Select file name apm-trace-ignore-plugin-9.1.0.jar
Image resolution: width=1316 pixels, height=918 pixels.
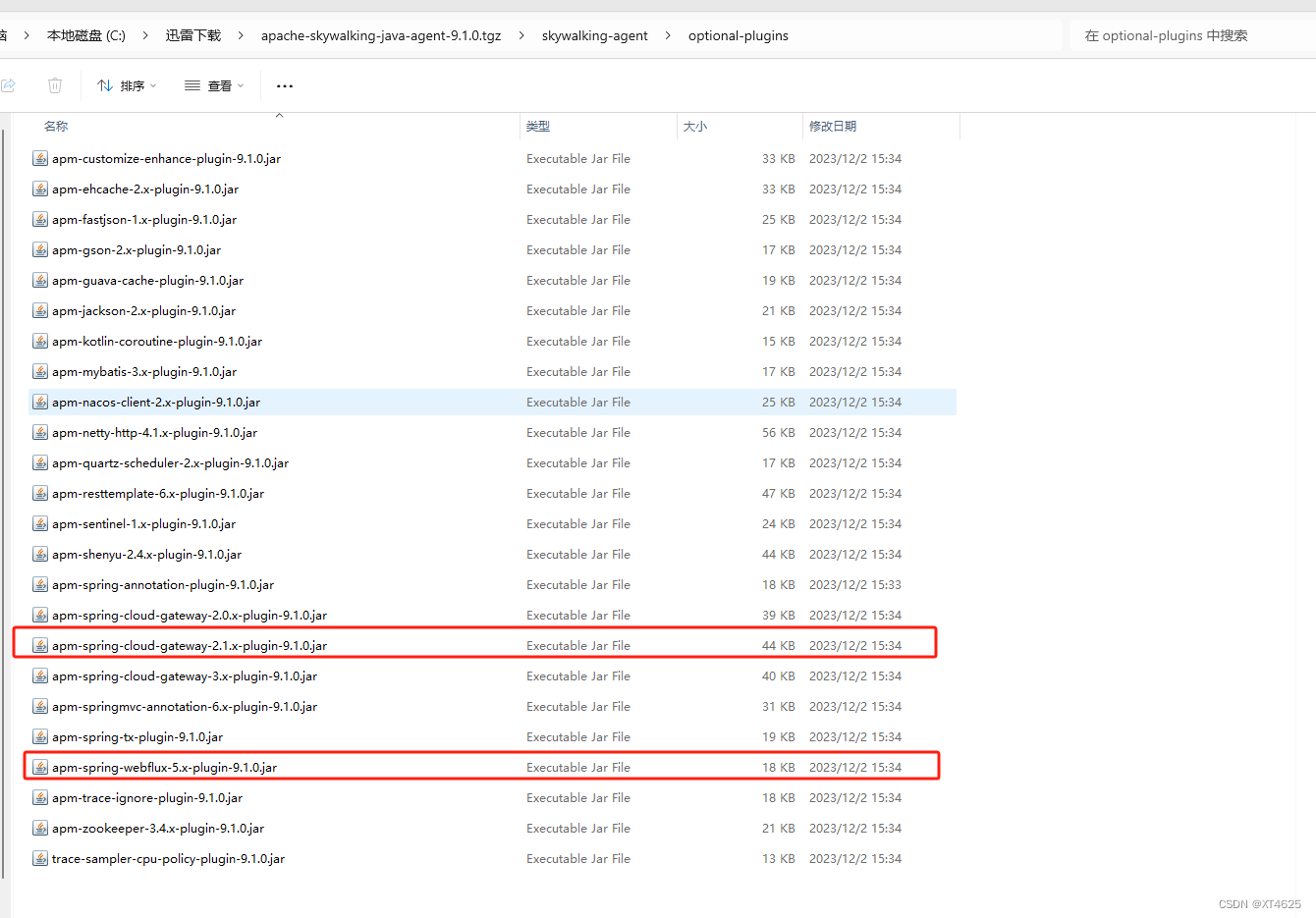[147, 797]
